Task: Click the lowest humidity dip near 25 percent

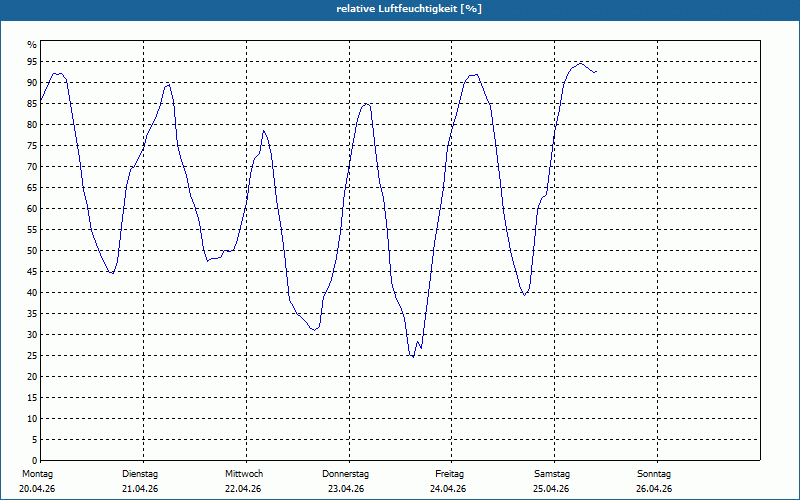Action: [412, 356]
